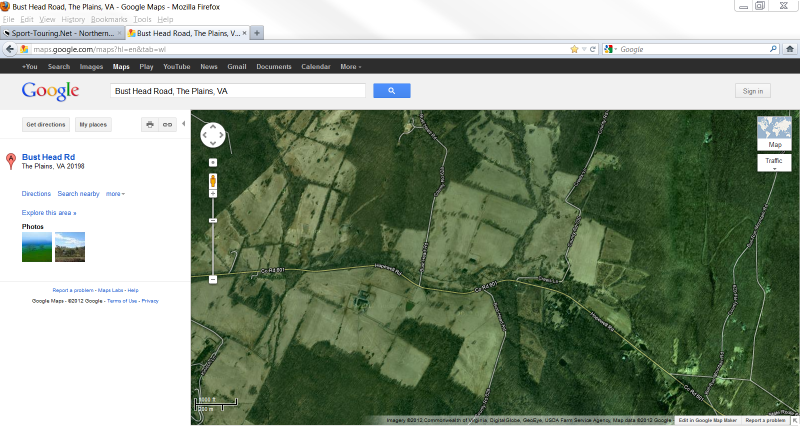Click Gmail in the Google bar
The image size is (800, 426).
[237, 66]
